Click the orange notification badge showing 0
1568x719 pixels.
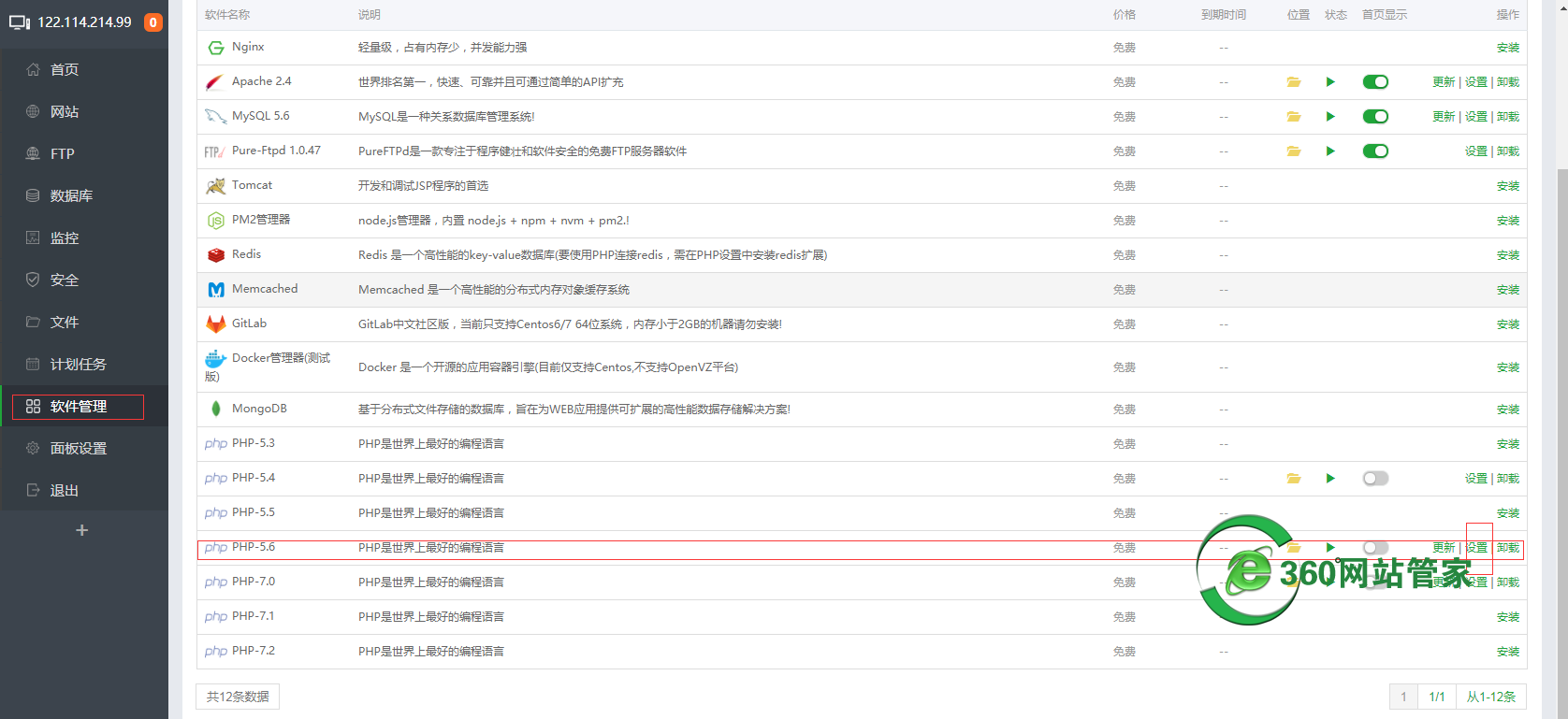click(153, 22)
